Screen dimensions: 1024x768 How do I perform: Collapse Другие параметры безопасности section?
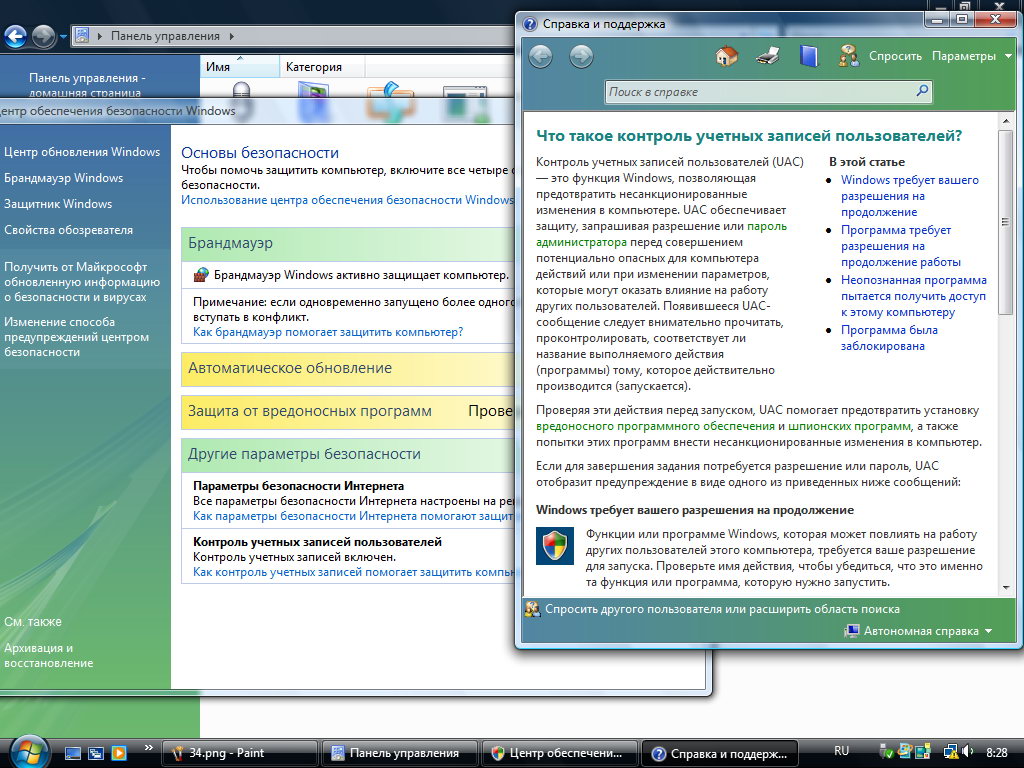pyautogui.click(x=348, y=455)
